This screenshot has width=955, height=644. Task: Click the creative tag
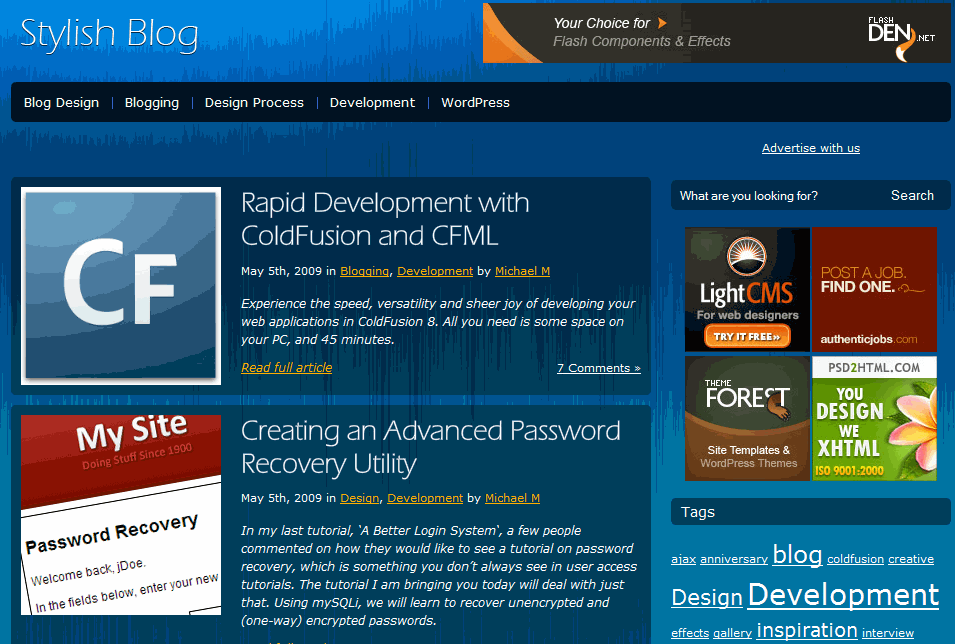[x=911, y=559]
